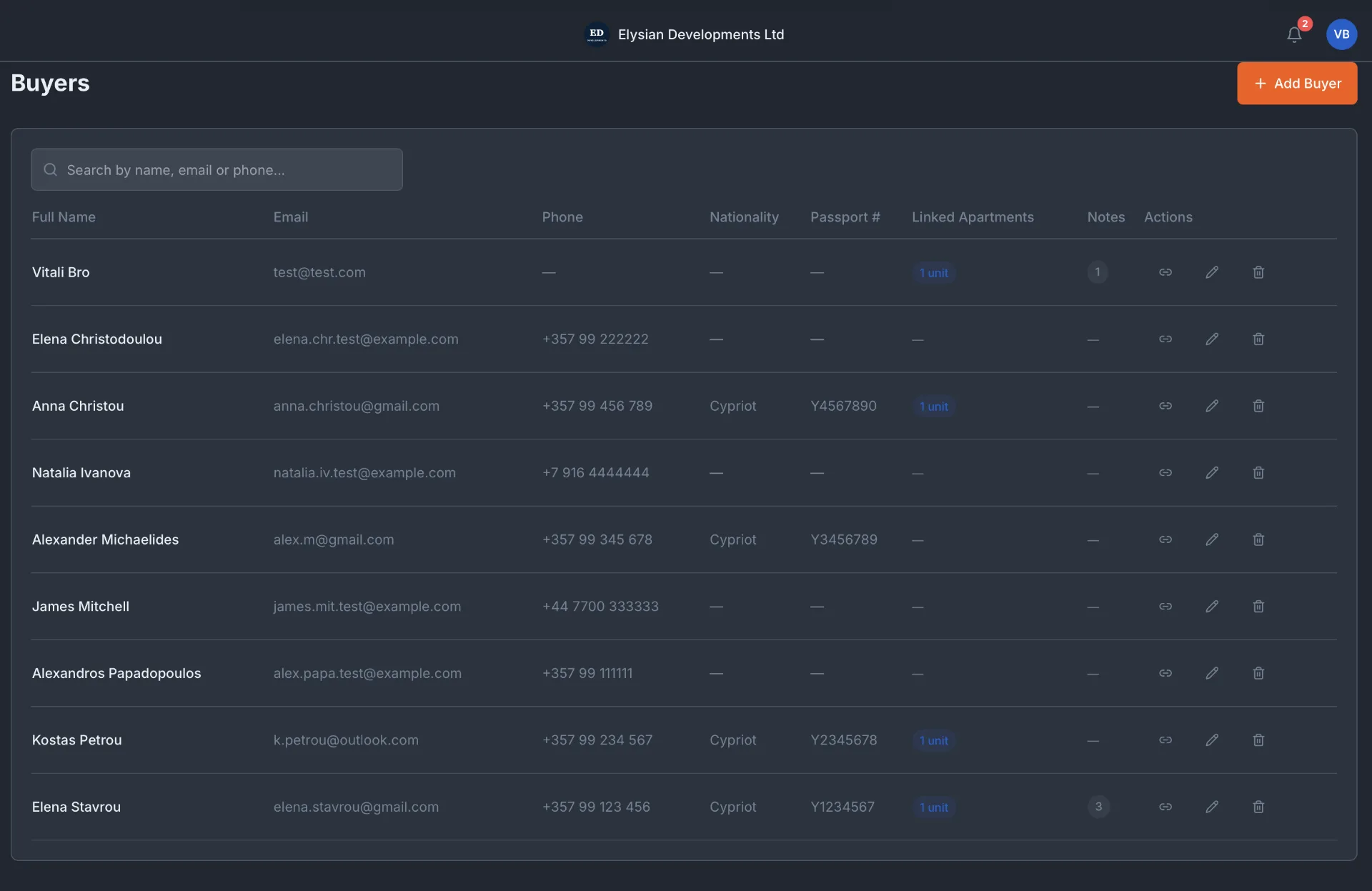Open Anna Christou's 1 unit badge
1372x891 pixels.
point(934,407)
